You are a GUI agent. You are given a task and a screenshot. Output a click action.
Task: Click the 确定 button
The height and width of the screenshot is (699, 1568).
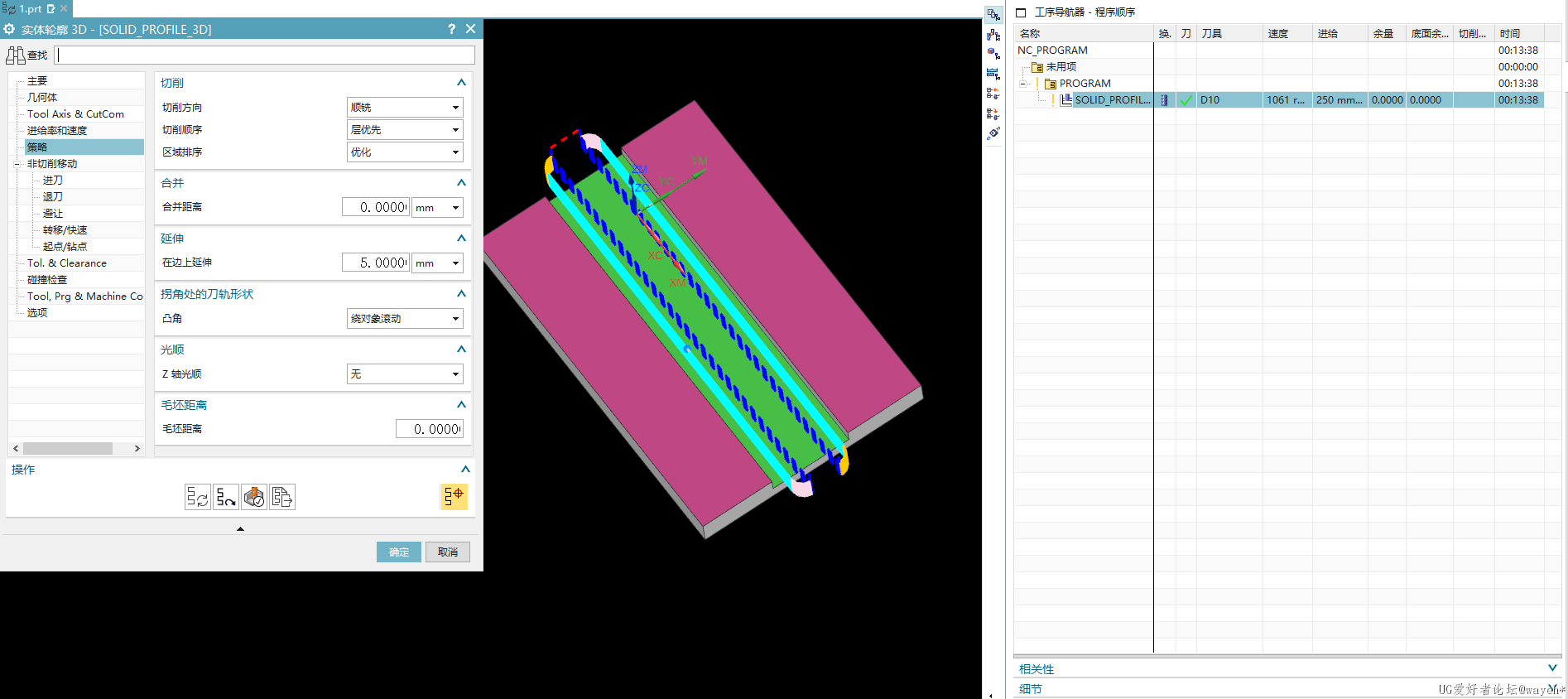(399, 552)
